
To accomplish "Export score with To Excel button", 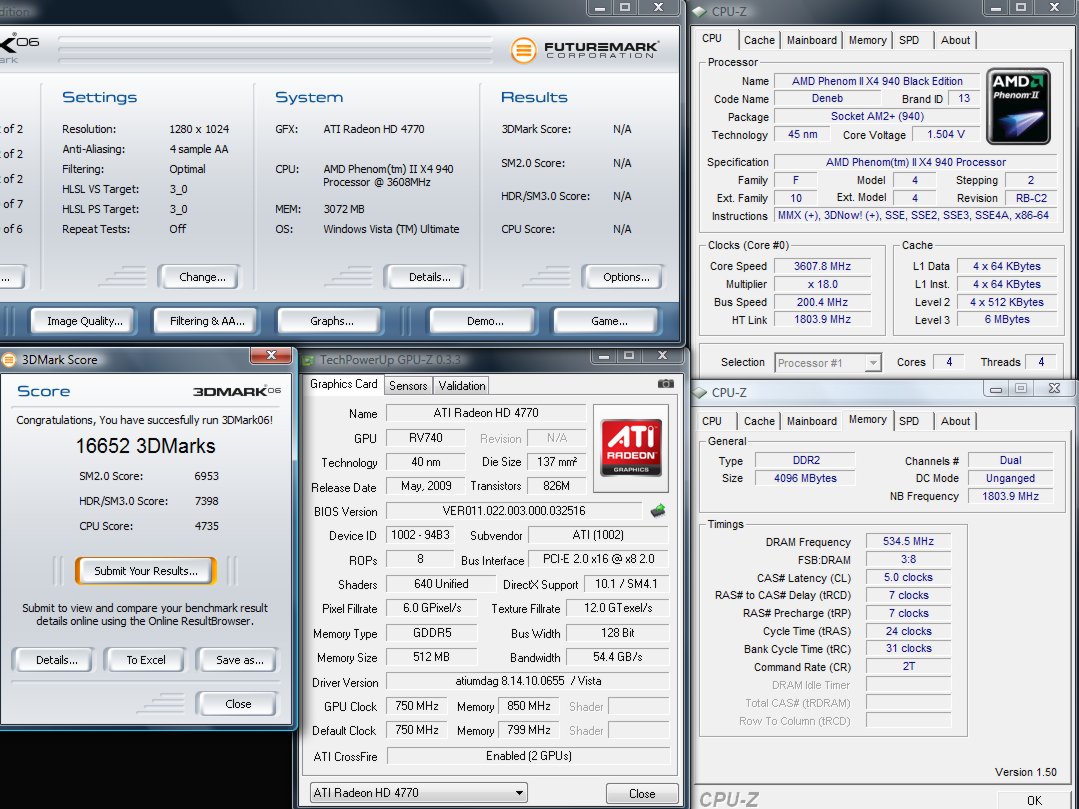I will [x=146, y=660].
